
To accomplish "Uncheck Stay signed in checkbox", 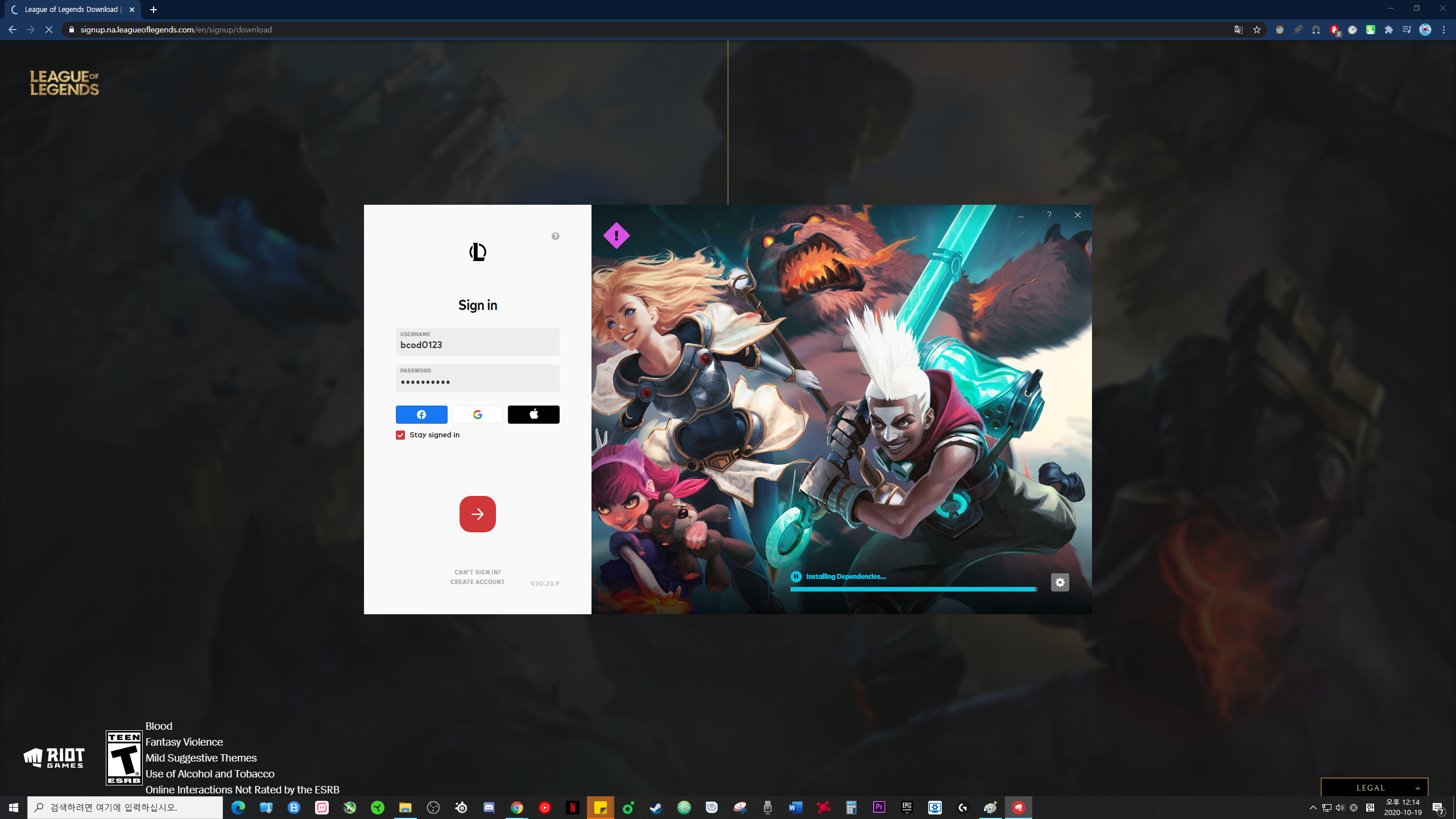I will pos(400,435).
